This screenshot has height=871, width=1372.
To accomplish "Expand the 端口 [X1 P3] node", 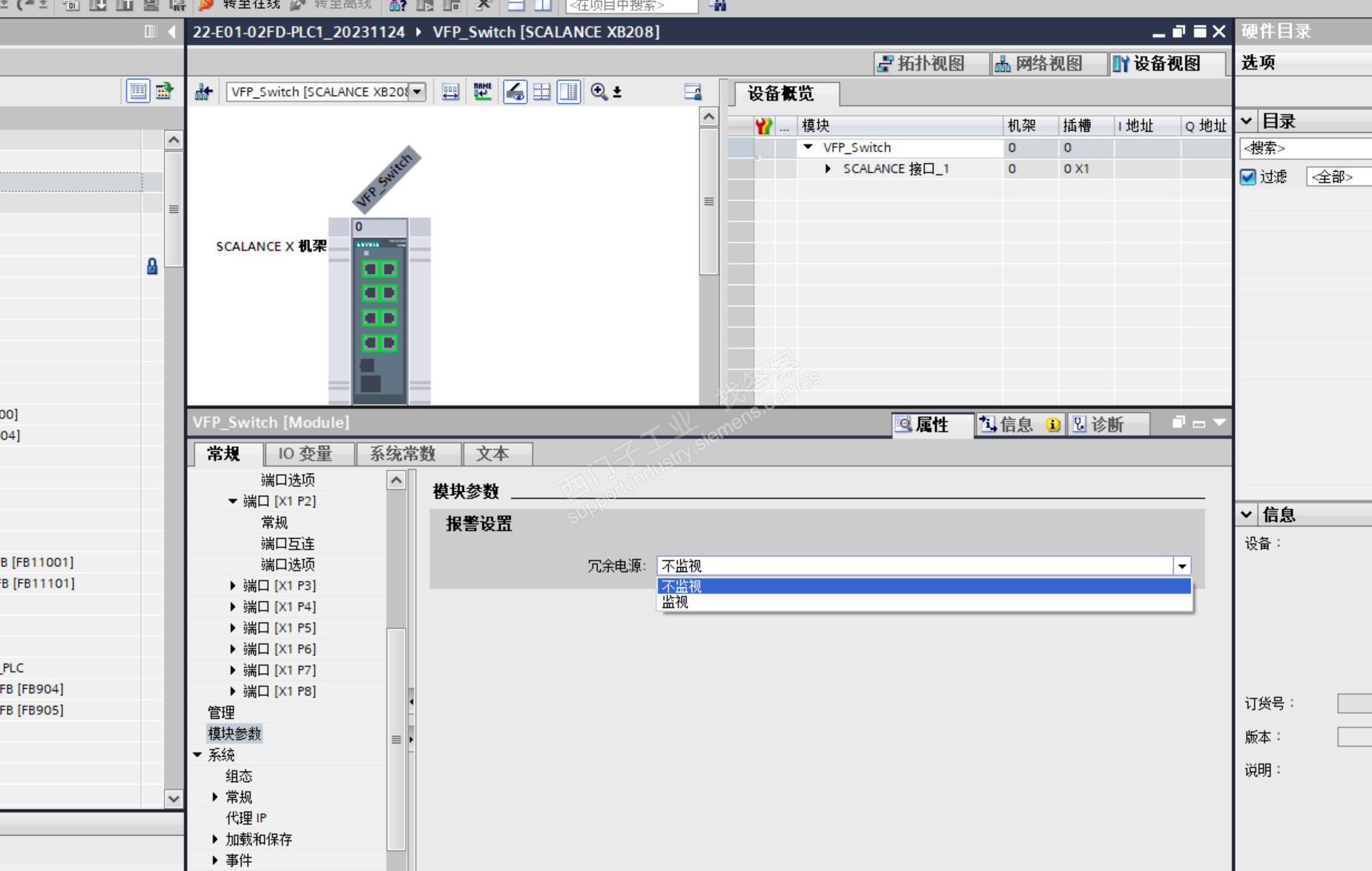I will point(233,586).
